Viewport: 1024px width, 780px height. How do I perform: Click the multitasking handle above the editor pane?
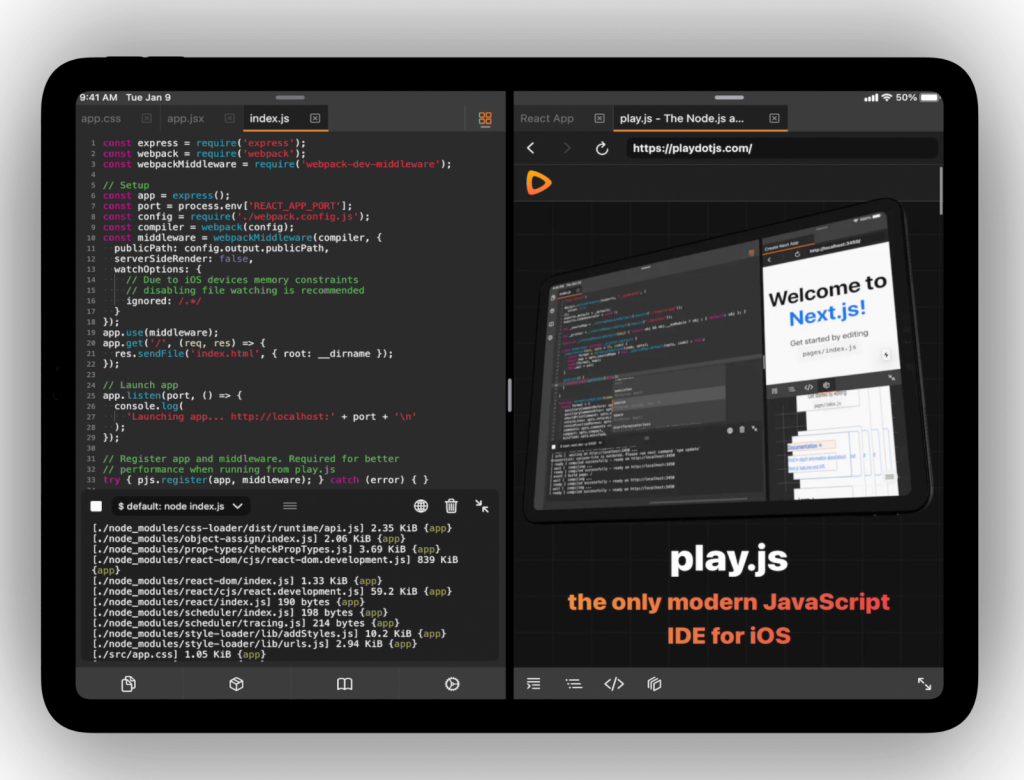(290, 97)
